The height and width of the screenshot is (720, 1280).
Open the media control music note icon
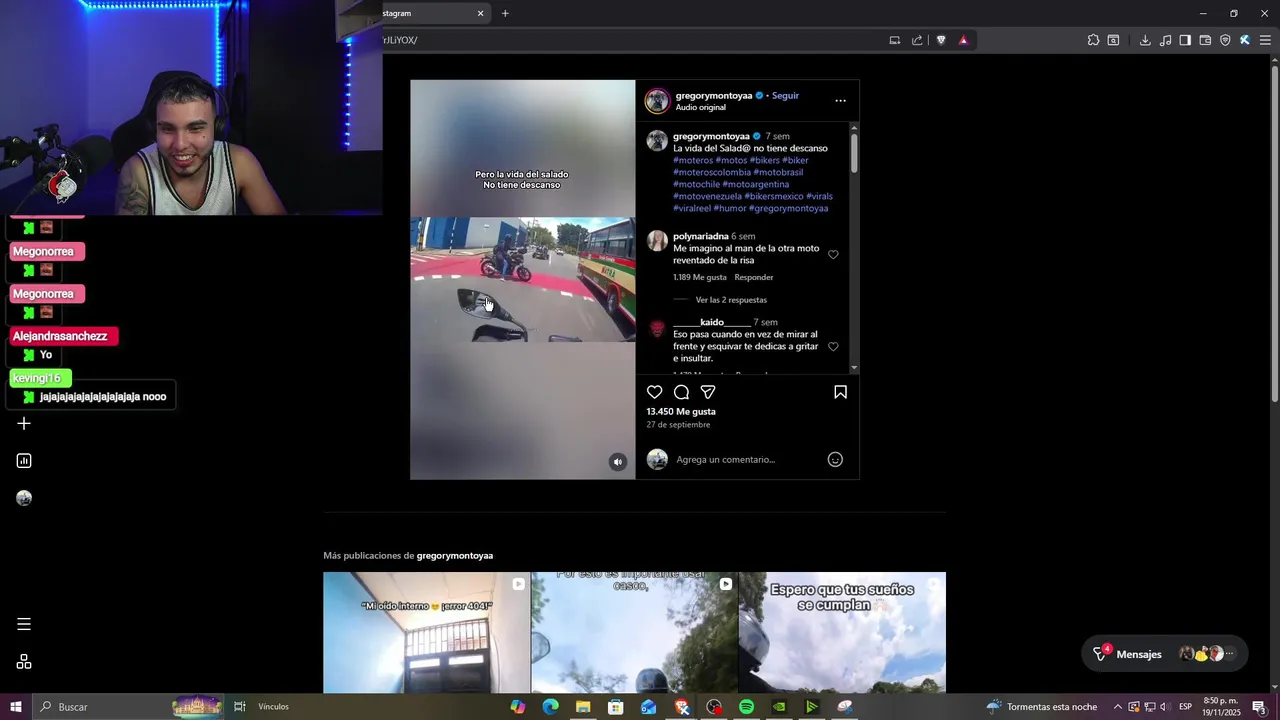coord(1165,40)
